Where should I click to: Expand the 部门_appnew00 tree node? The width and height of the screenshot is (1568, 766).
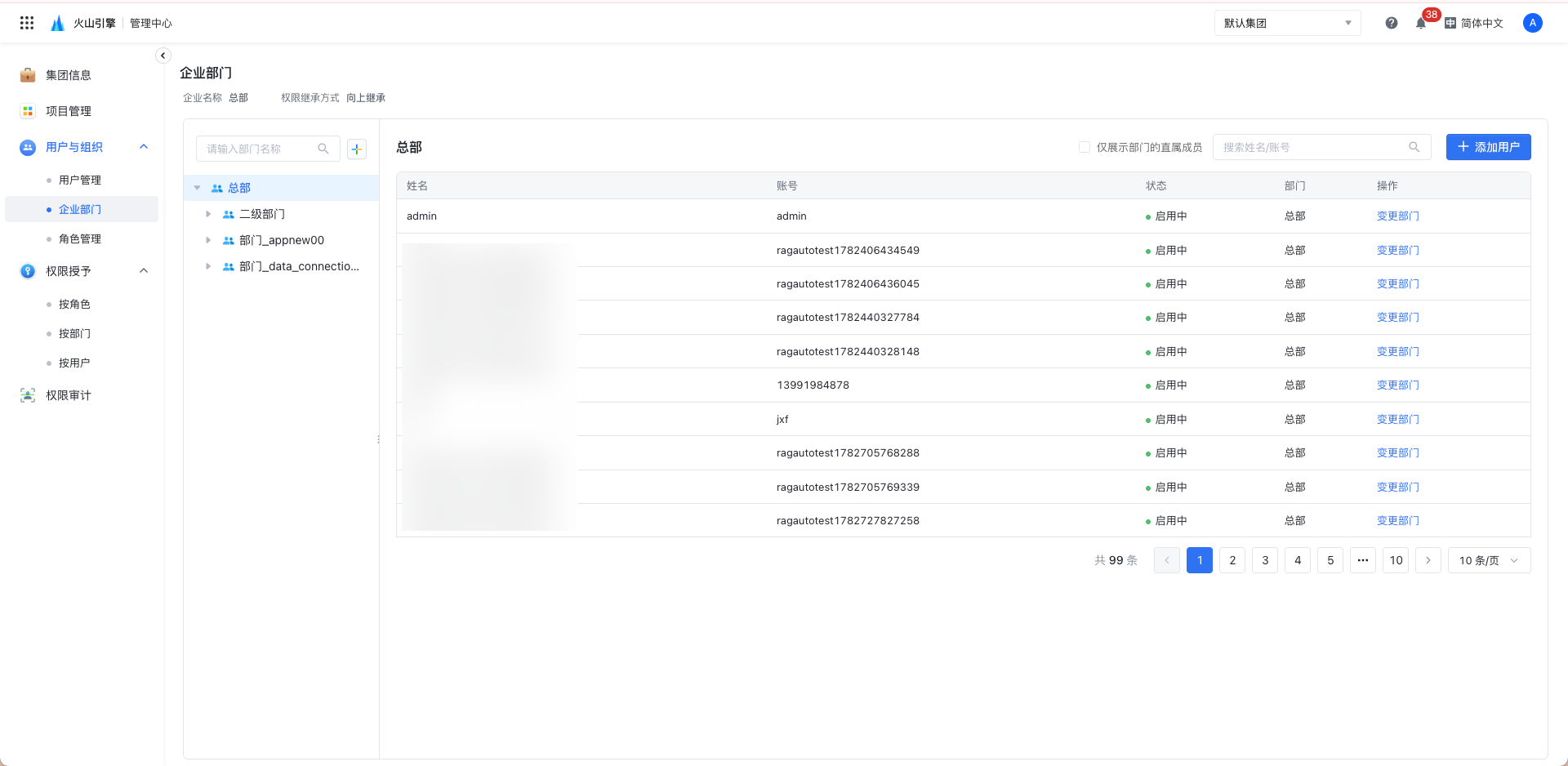point(208,240)
